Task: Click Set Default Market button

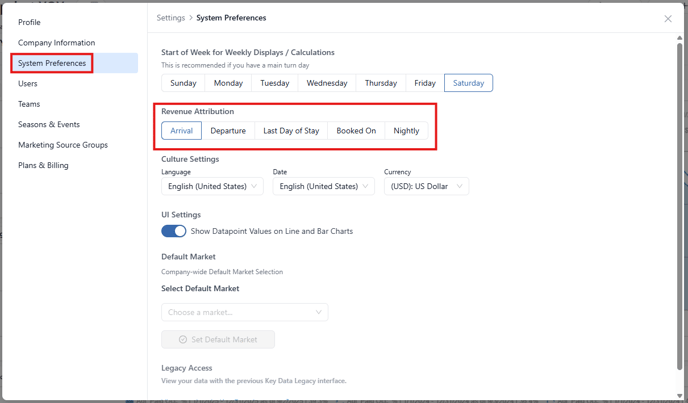Action: (x=218, y=339)
